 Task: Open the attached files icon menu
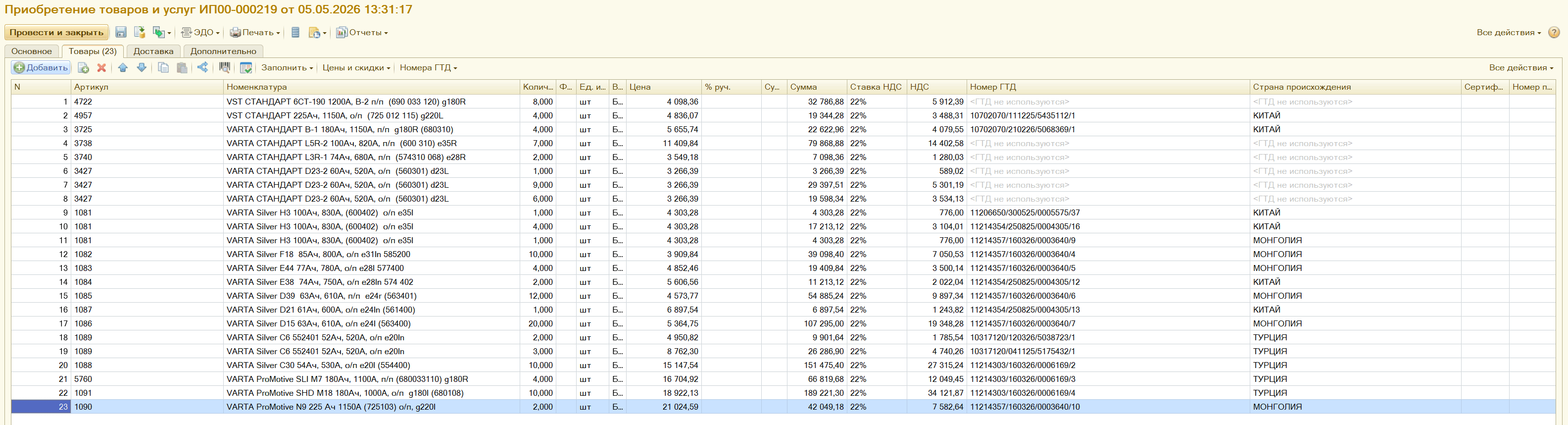pos(317,32)
